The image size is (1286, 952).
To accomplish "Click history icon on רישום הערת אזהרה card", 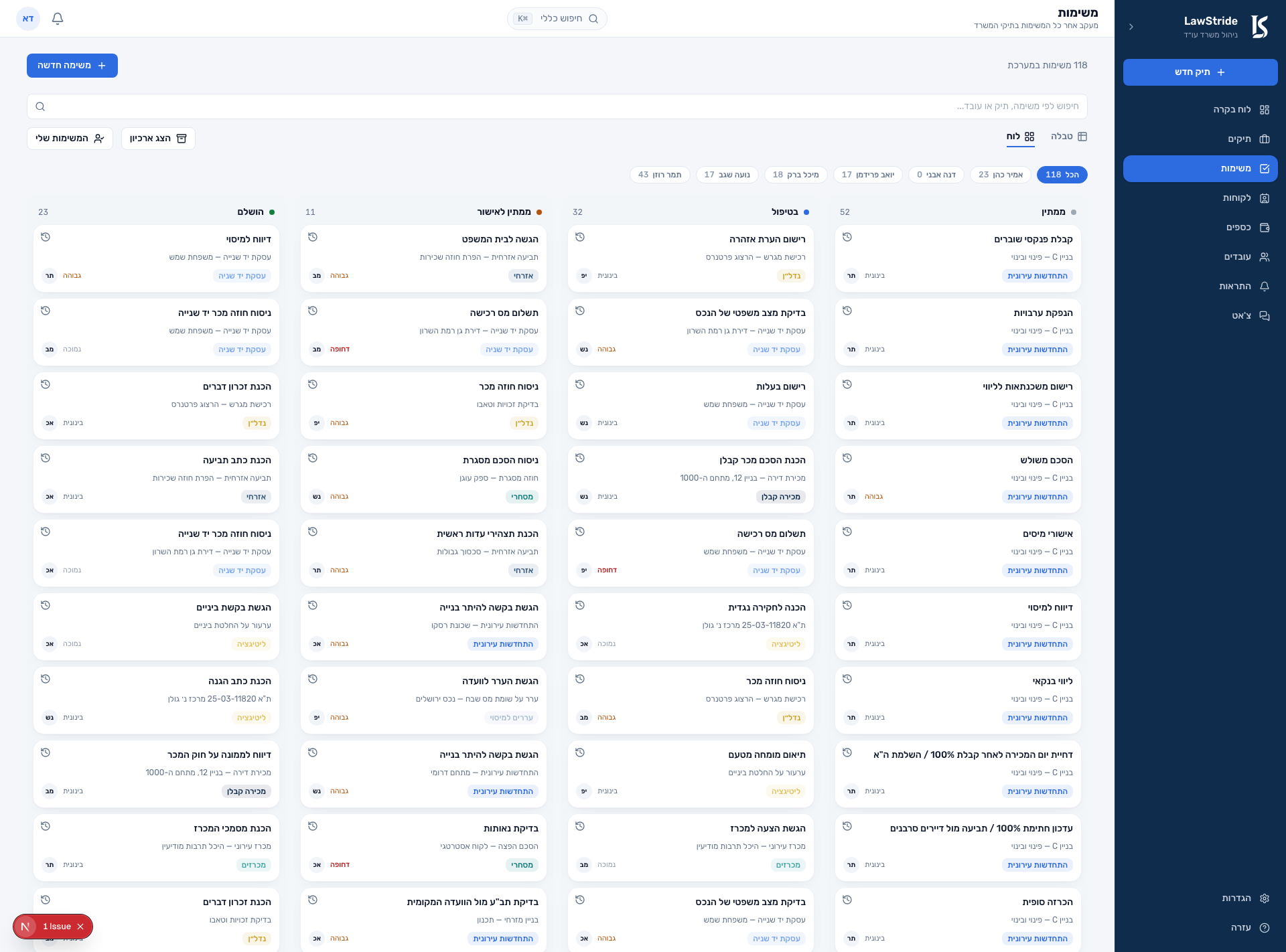I will (580, 237).
